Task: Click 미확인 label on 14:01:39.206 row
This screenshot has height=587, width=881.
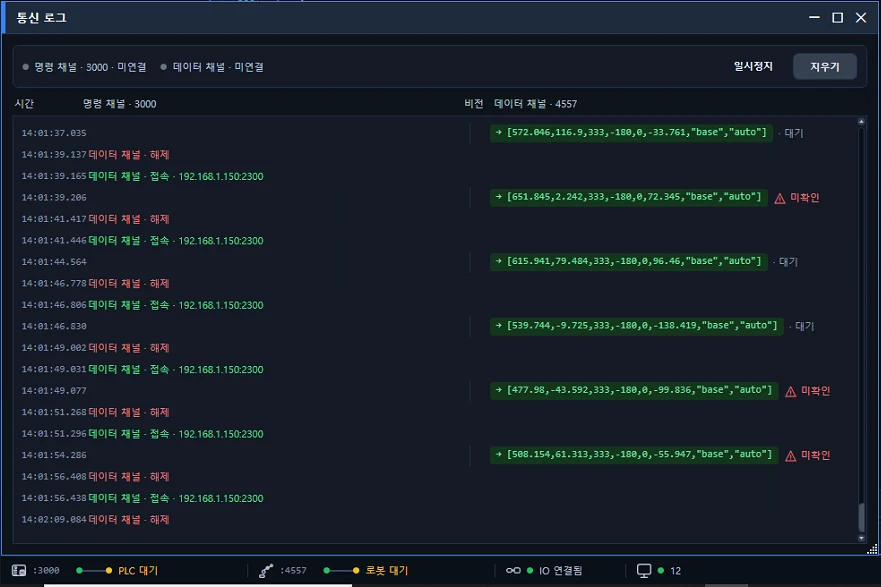Action: [805, 198]
